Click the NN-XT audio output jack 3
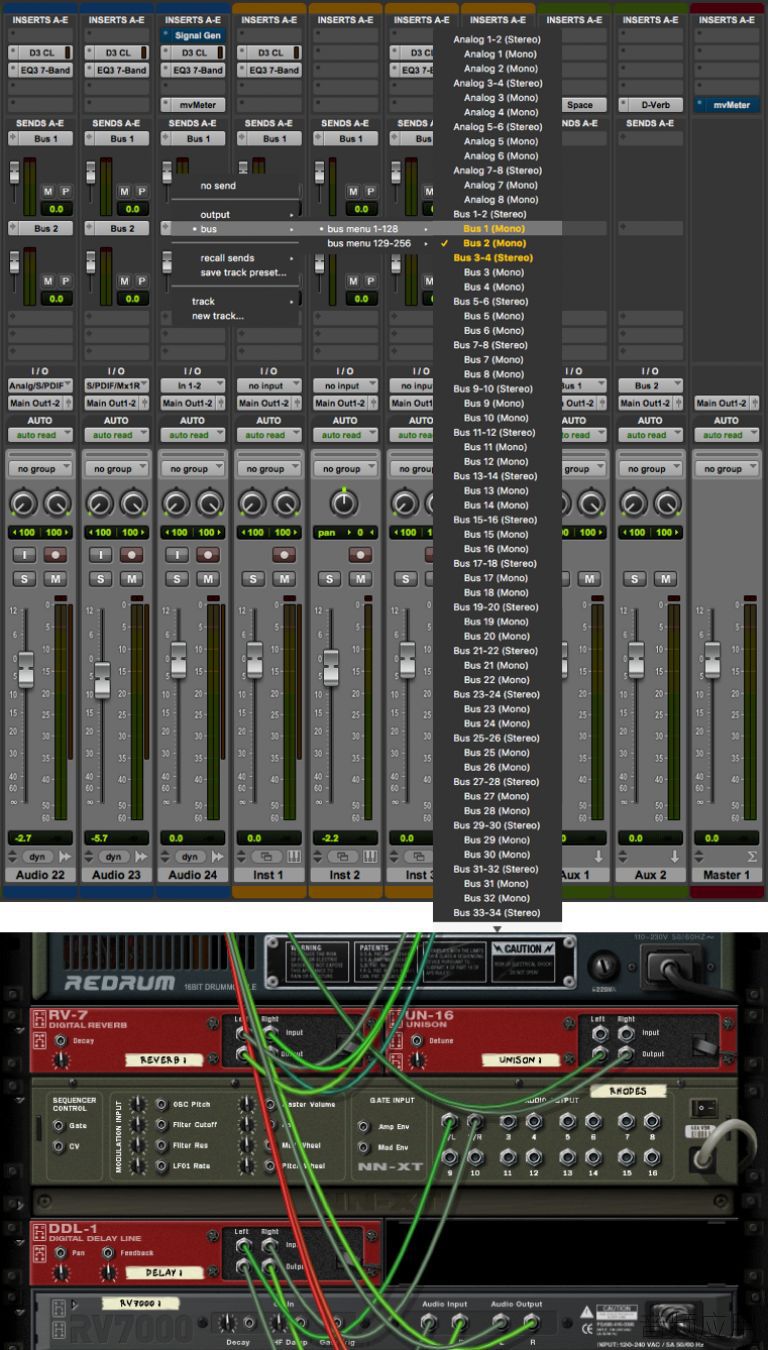 pyautogui.click(x=508, y=1123)
